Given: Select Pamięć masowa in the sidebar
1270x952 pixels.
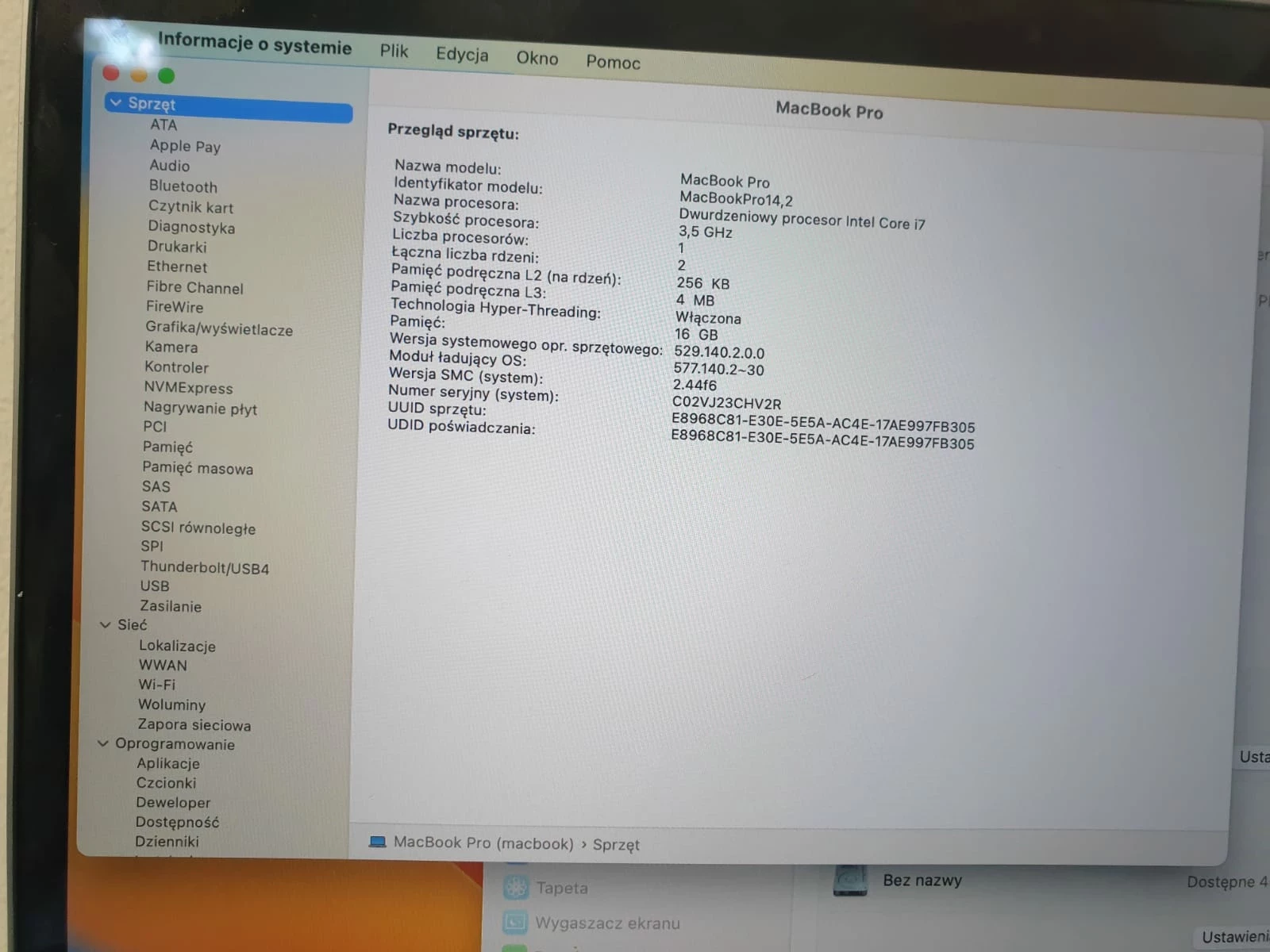Looking at the screenshot, I should click(x=198, y=468).
